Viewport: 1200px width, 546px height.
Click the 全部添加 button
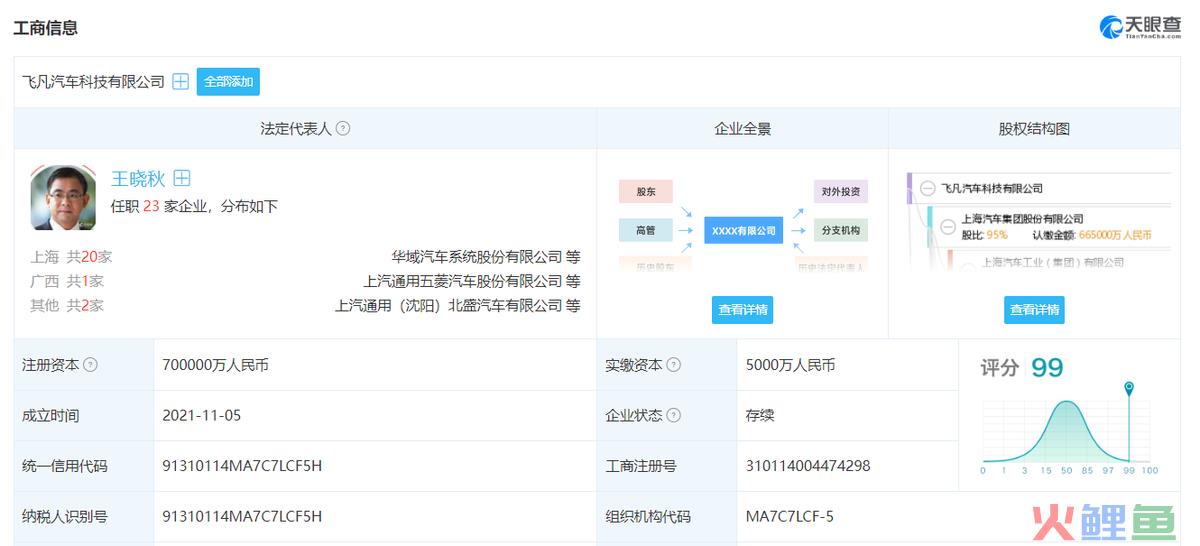228,82
